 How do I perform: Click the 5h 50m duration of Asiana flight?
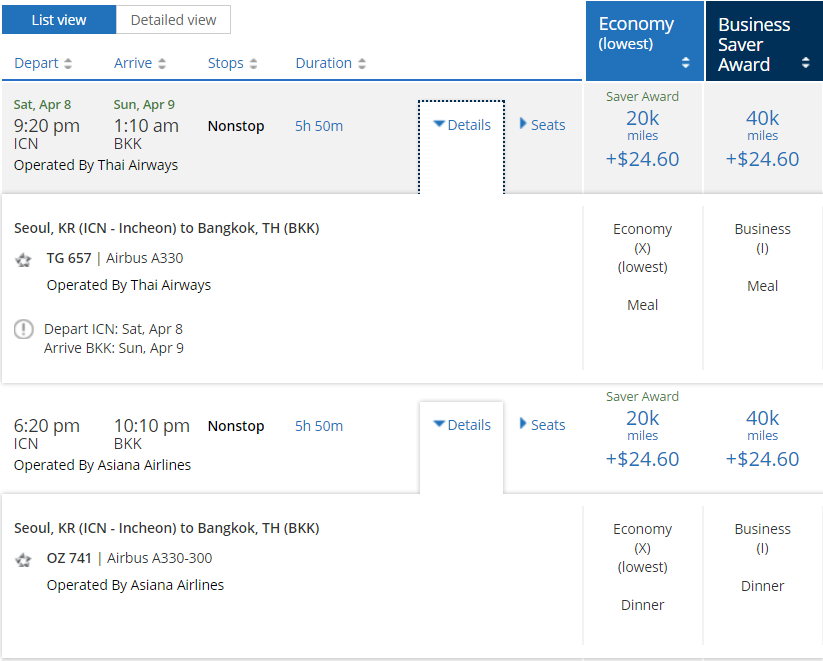tap(319, 426)
